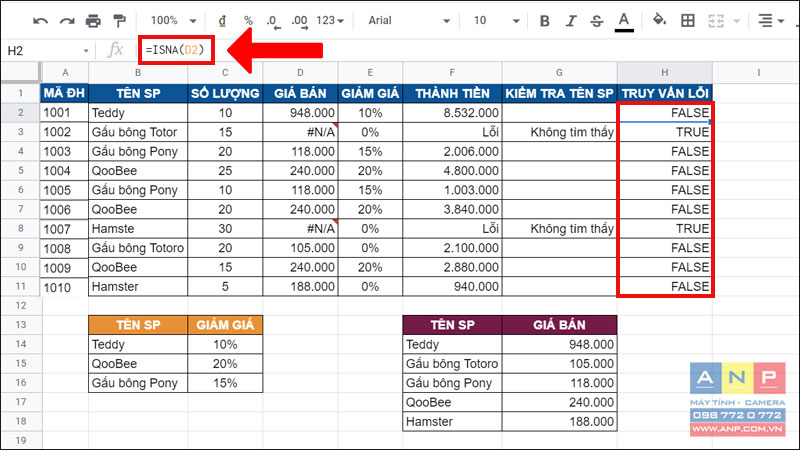
Task: Select column H header
Action: coord(664,72)
